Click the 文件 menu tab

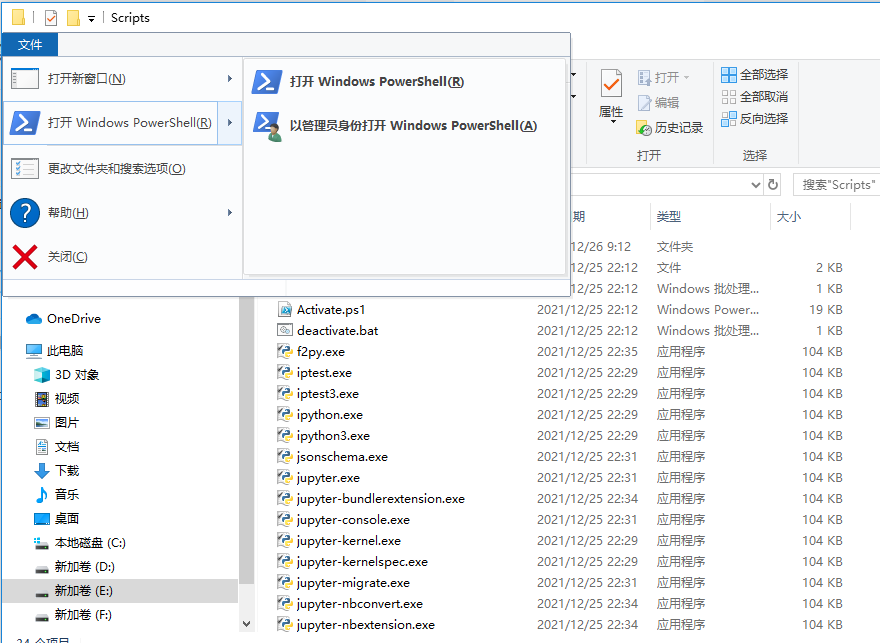click(x=29, y=44)
